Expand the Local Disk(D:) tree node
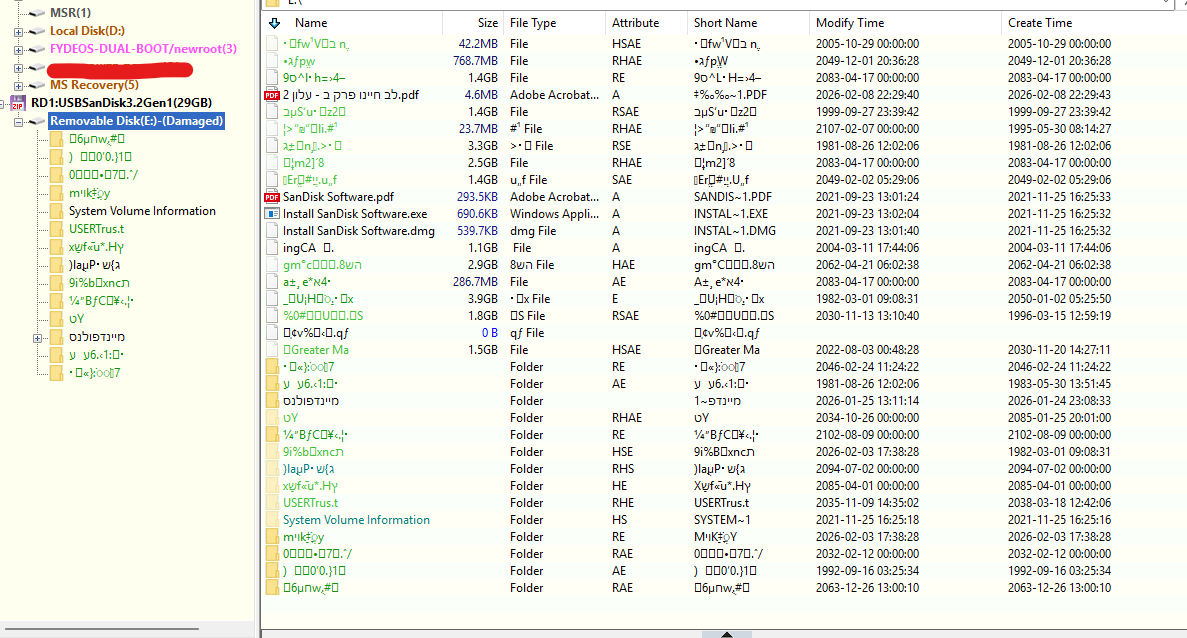 [x=18, y=32]
